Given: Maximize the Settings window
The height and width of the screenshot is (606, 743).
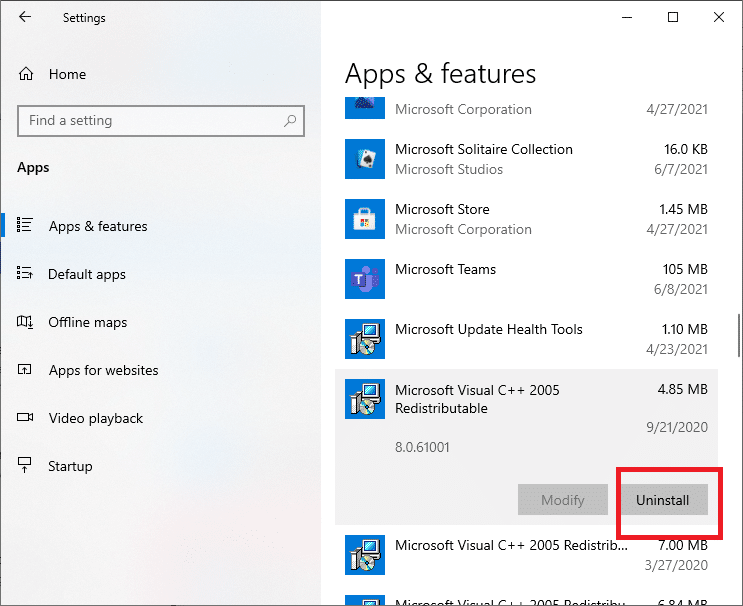Looking at the screenshot, I should click(x=673, y=18).
